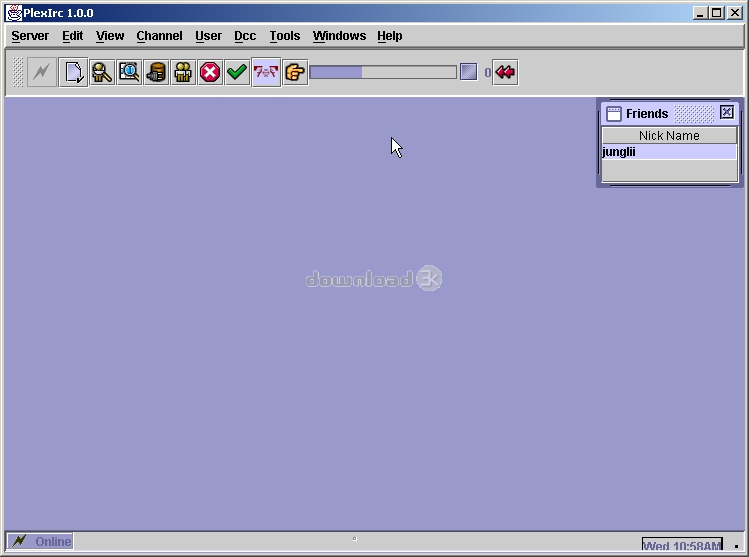Open the View menu
Viewport: 749px width, 557px height.
tap(110, 36)
